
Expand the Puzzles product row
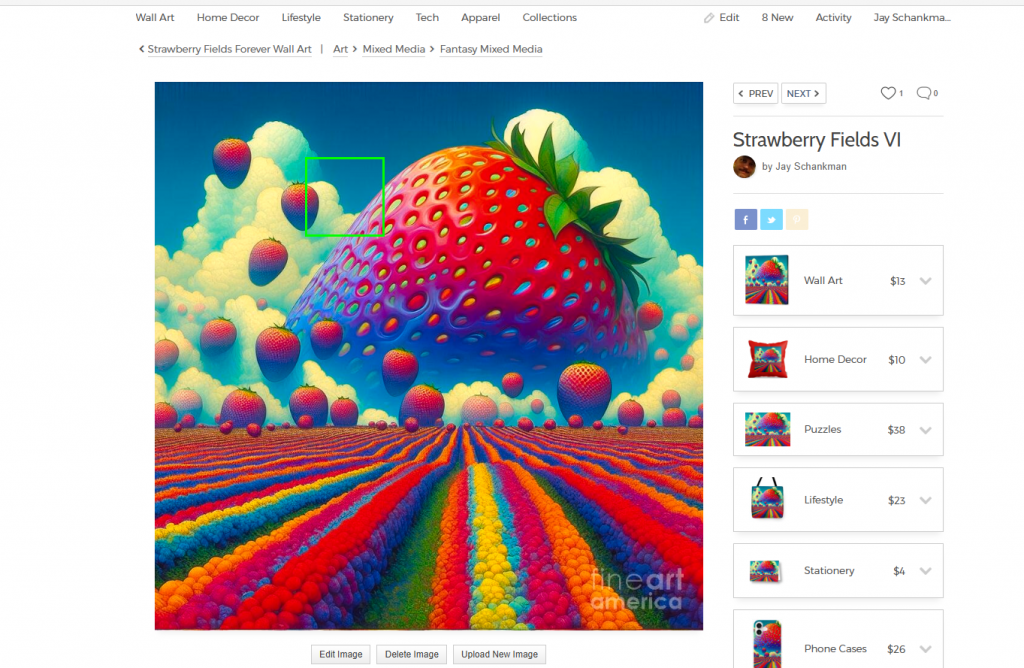pos(925,430)
